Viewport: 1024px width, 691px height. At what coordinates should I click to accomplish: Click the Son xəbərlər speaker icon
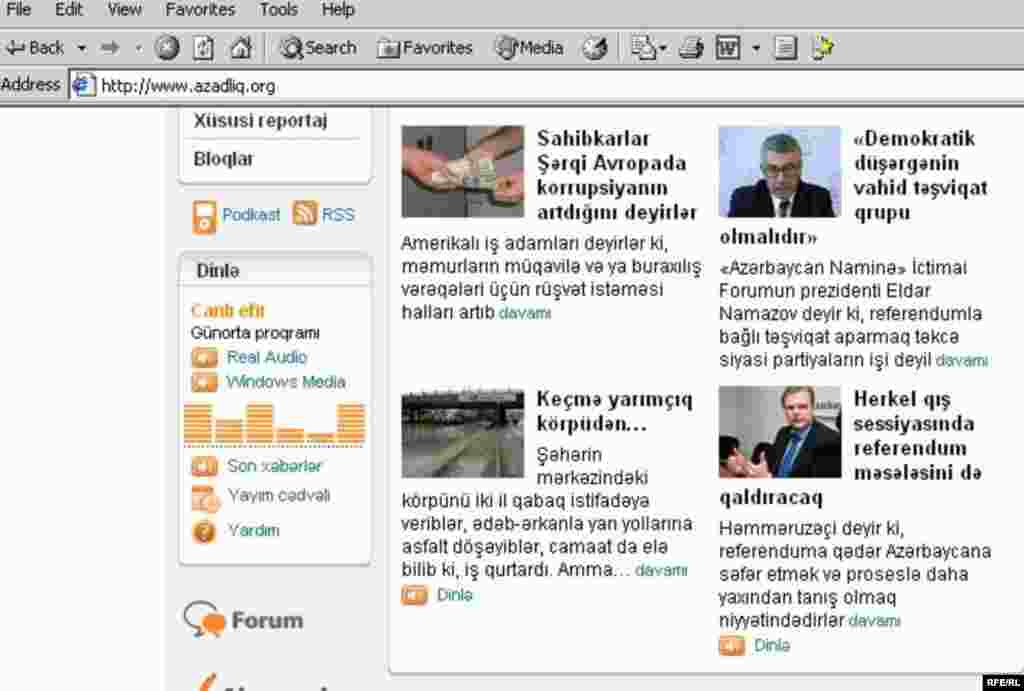[x=206, y=465]
